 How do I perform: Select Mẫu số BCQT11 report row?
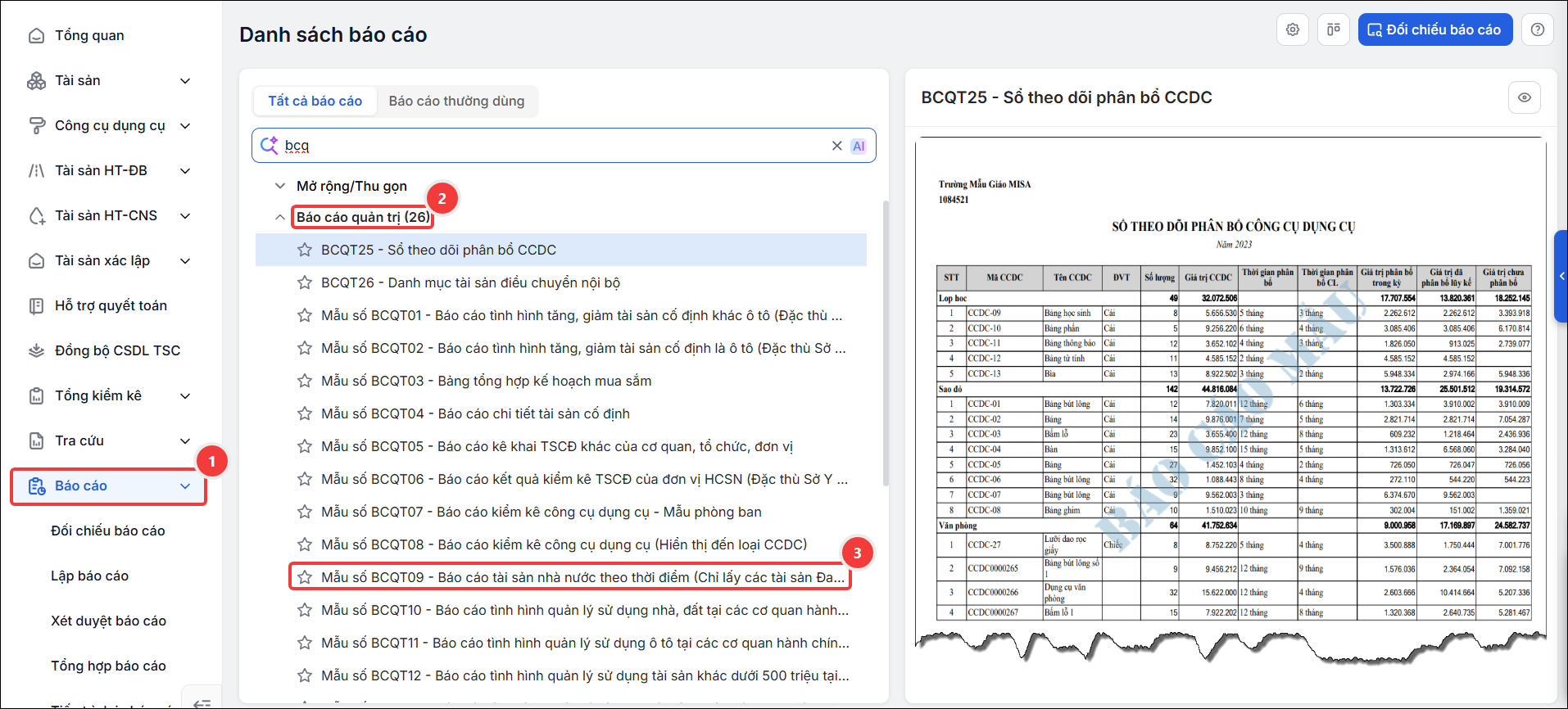pyautogui.click(x=561, y=643)
